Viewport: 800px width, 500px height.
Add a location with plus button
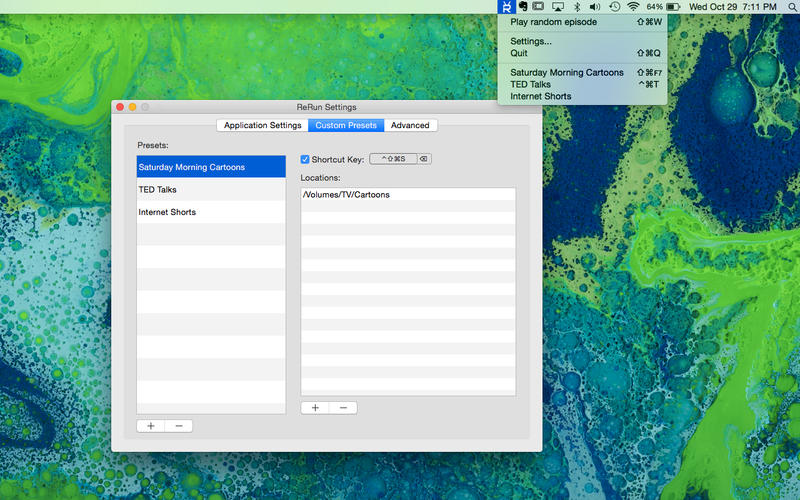pyautogui.click(x=315, y=408)
